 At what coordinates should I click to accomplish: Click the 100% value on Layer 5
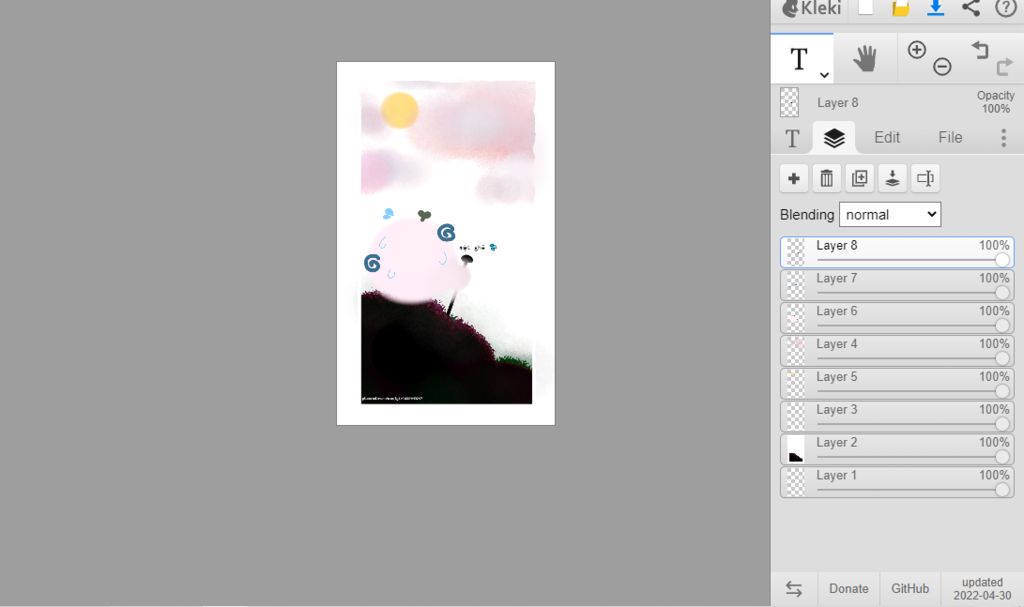click(x=994, y=377)
